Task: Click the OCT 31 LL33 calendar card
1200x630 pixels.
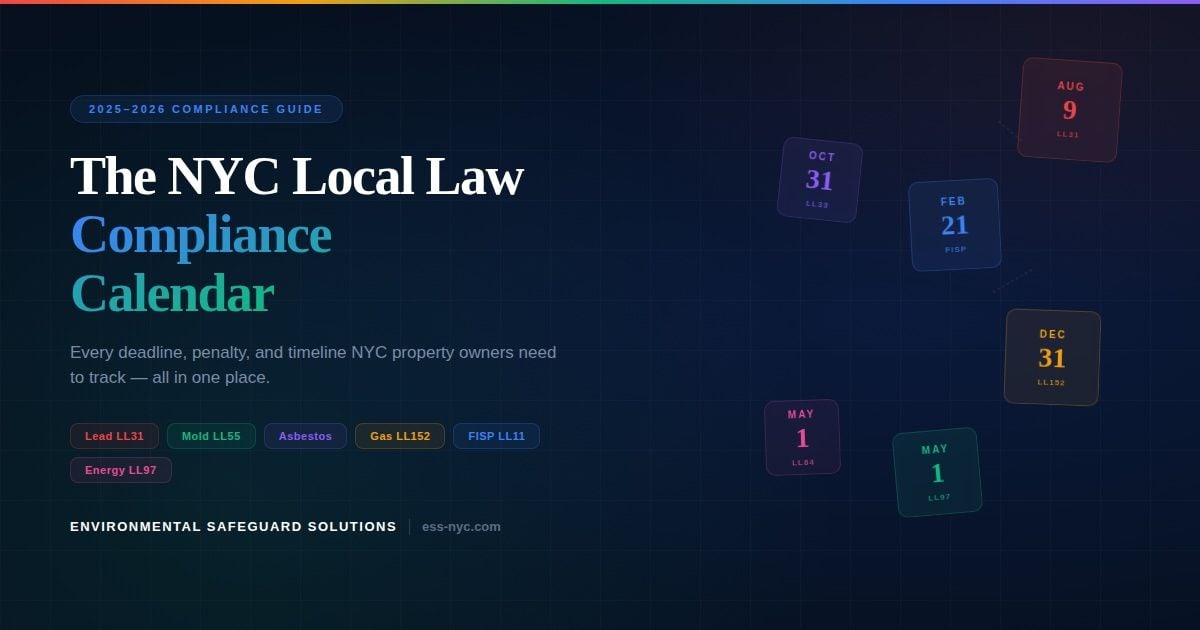Action: [x=819, y=181]
